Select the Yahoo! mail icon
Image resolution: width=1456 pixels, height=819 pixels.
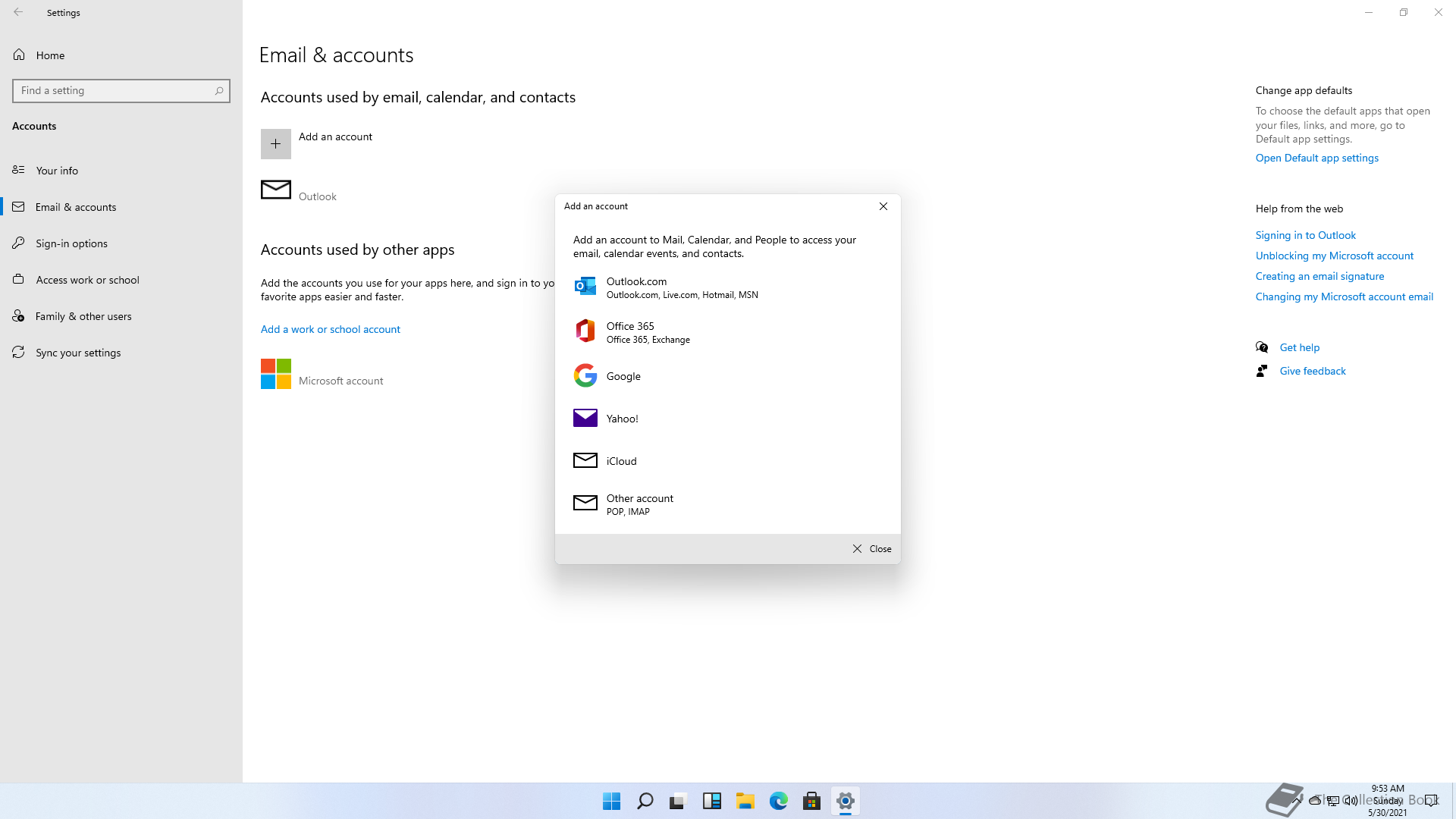click(x=585, y=418)
